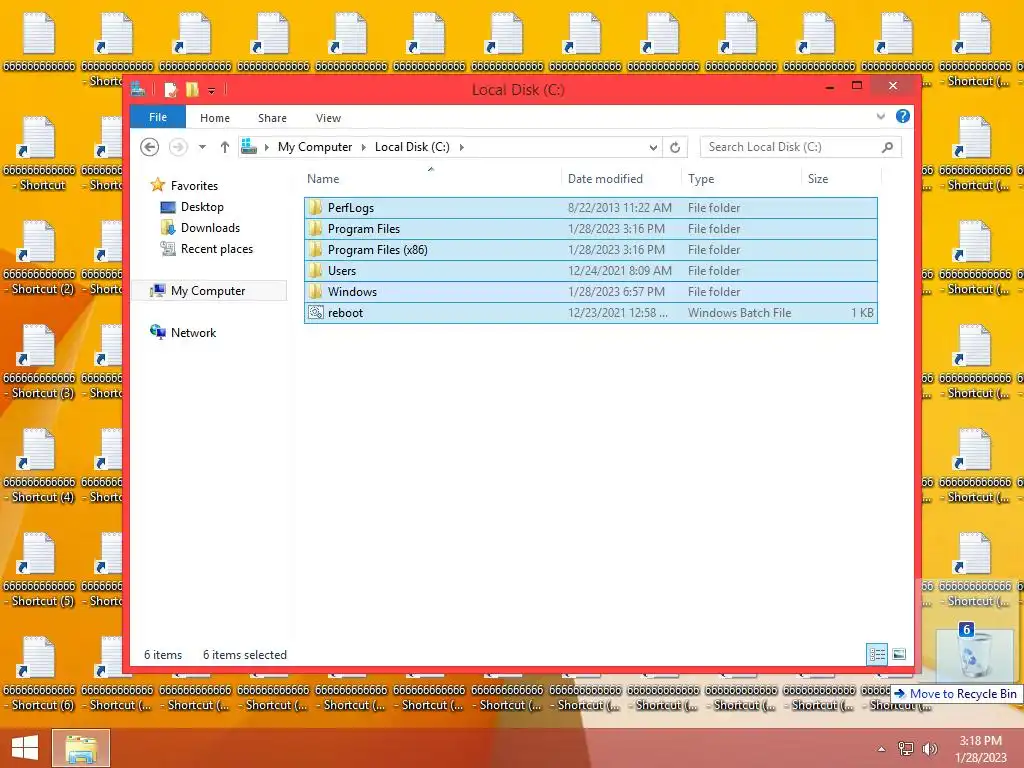
Task: Switch to Large icons view button
Action: coord(899,654)
